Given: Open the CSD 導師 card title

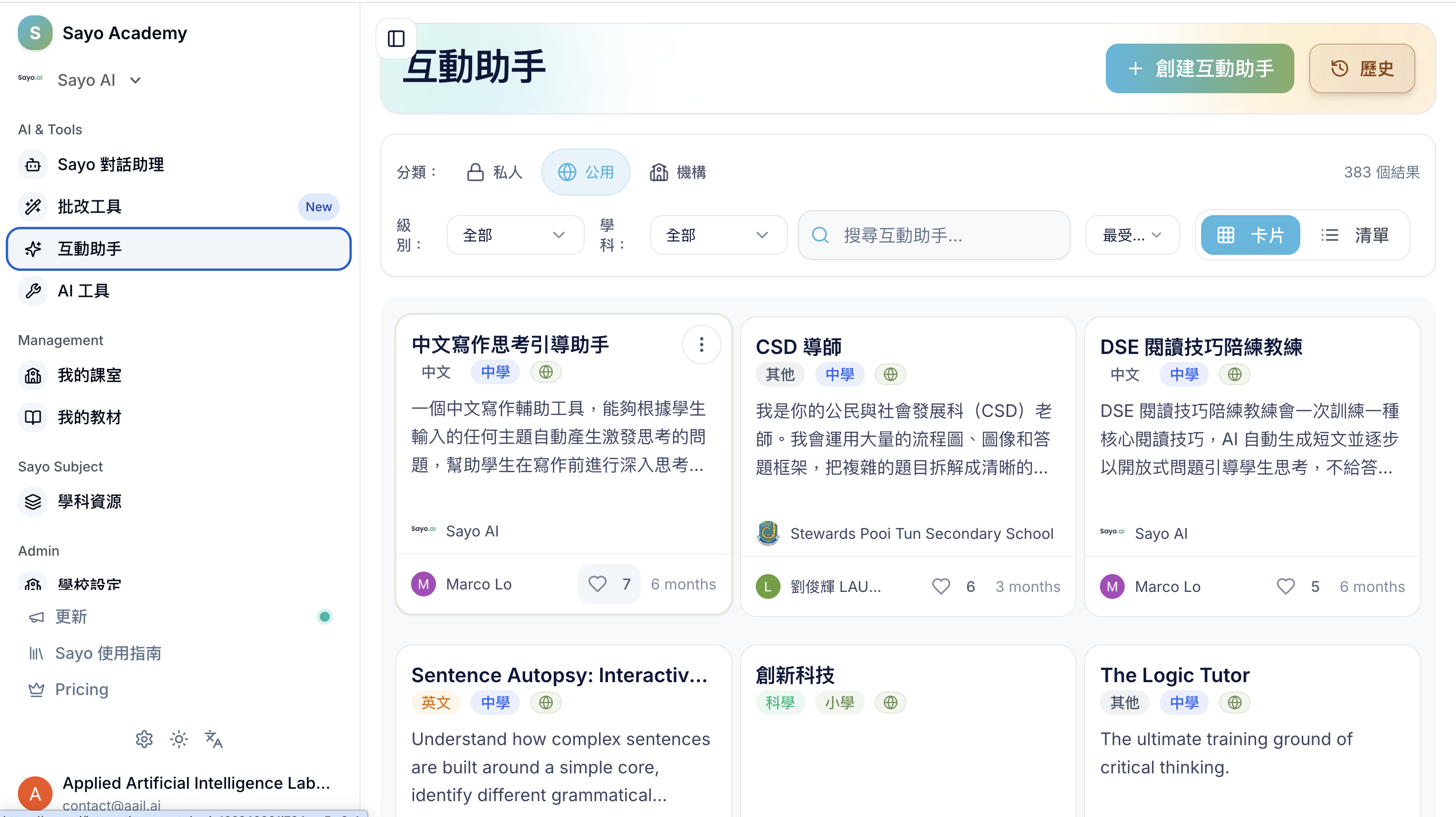Looking at the screenshot, I should point(798,347).
